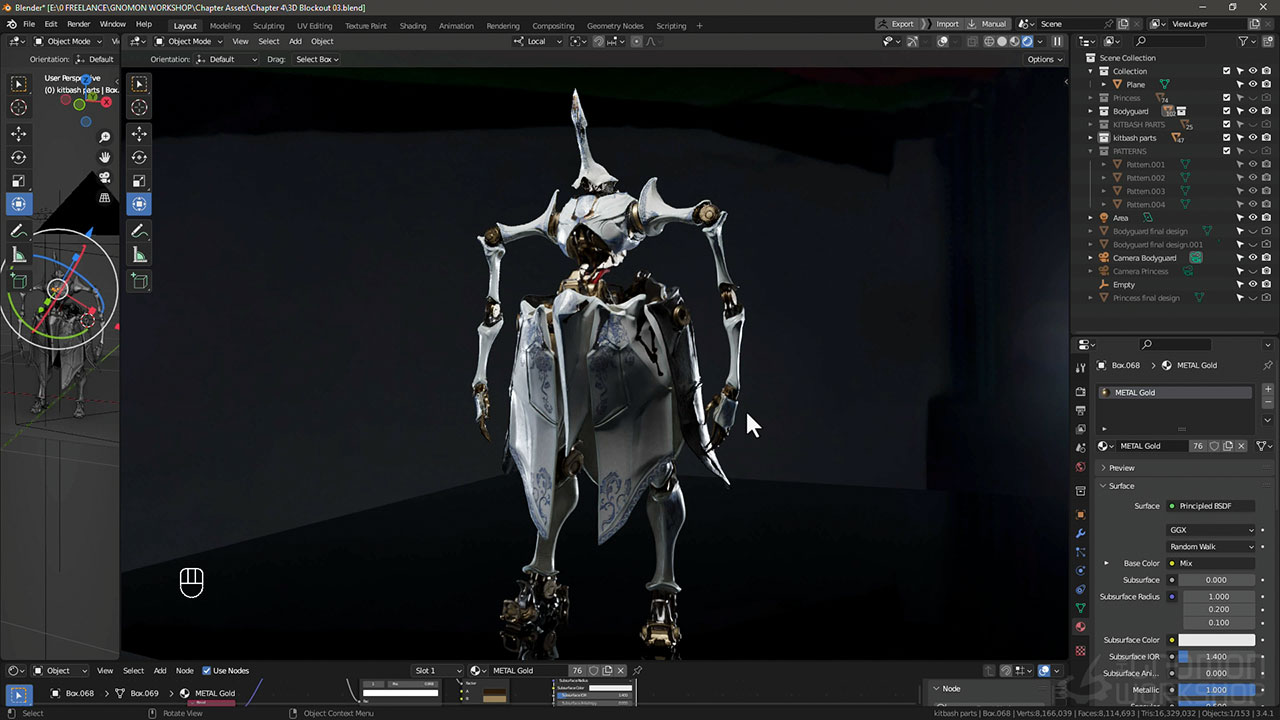This screenshot has width=1280, height=720.
Task: Uncheck the Use Nodes checkbox
Action: [x=207, y=671]
